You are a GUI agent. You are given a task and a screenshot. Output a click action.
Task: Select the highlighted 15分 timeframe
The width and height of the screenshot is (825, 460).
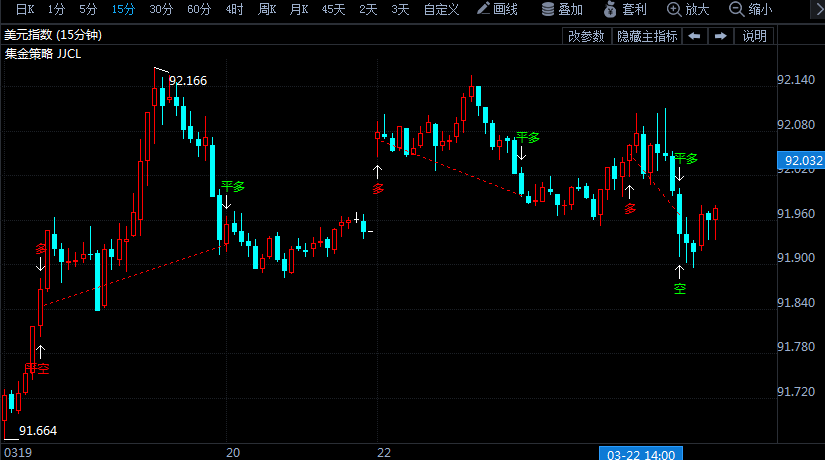[x=123, y=9]
